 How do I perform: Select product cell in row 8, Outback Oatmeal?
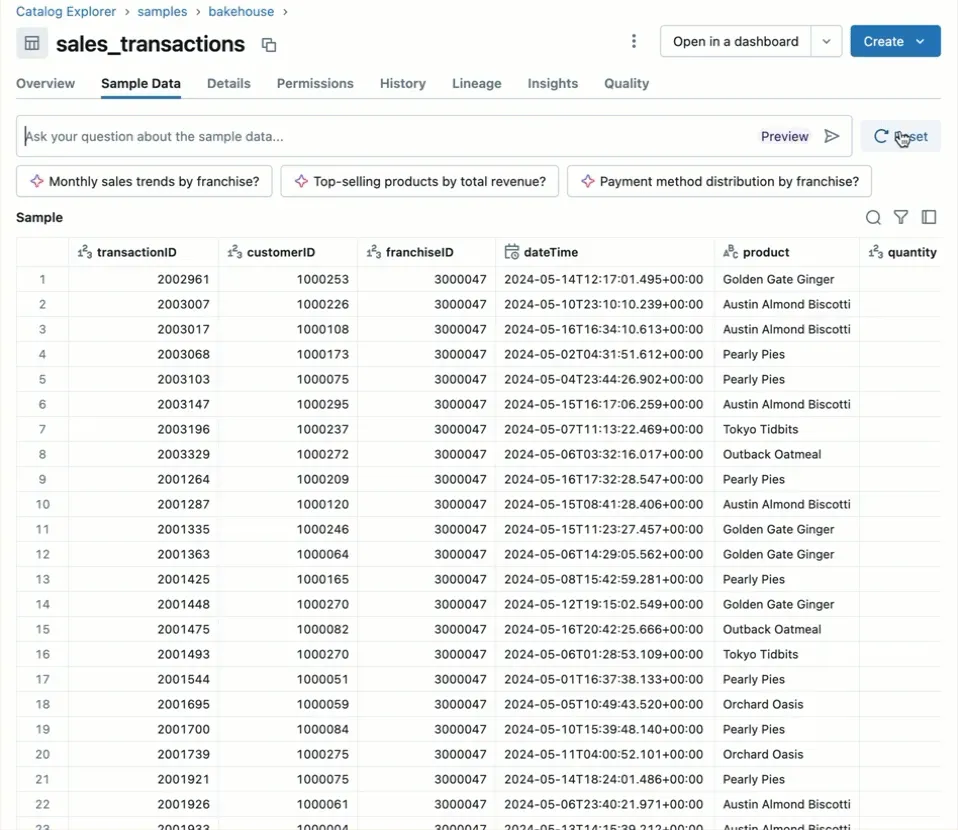click(x=787, y=455)
